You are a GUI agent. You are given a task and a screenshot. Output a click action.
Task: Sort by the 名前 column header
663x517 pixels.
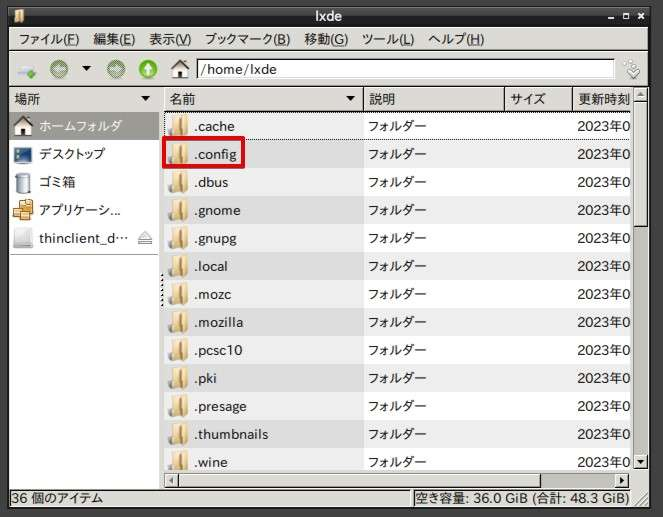point(263,99)
